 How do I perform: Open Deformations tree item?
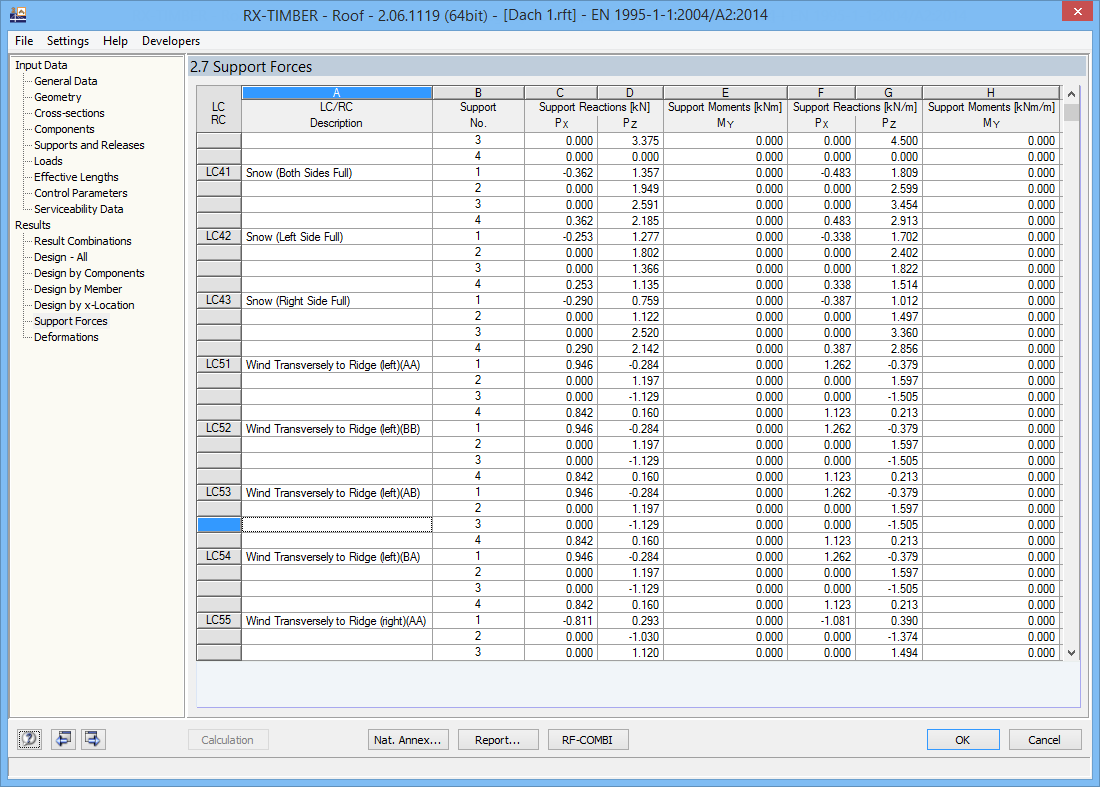(x=66, y=337)
